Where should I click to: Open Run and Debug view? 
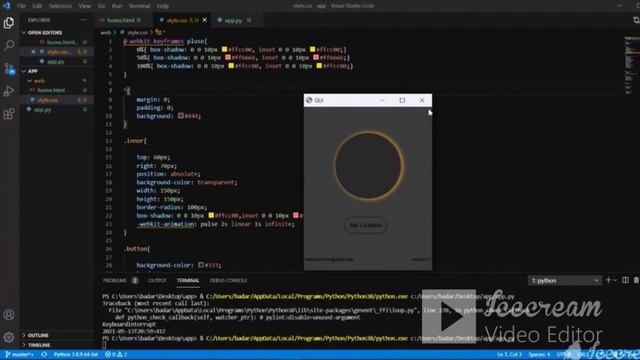(x=9, y=91)
